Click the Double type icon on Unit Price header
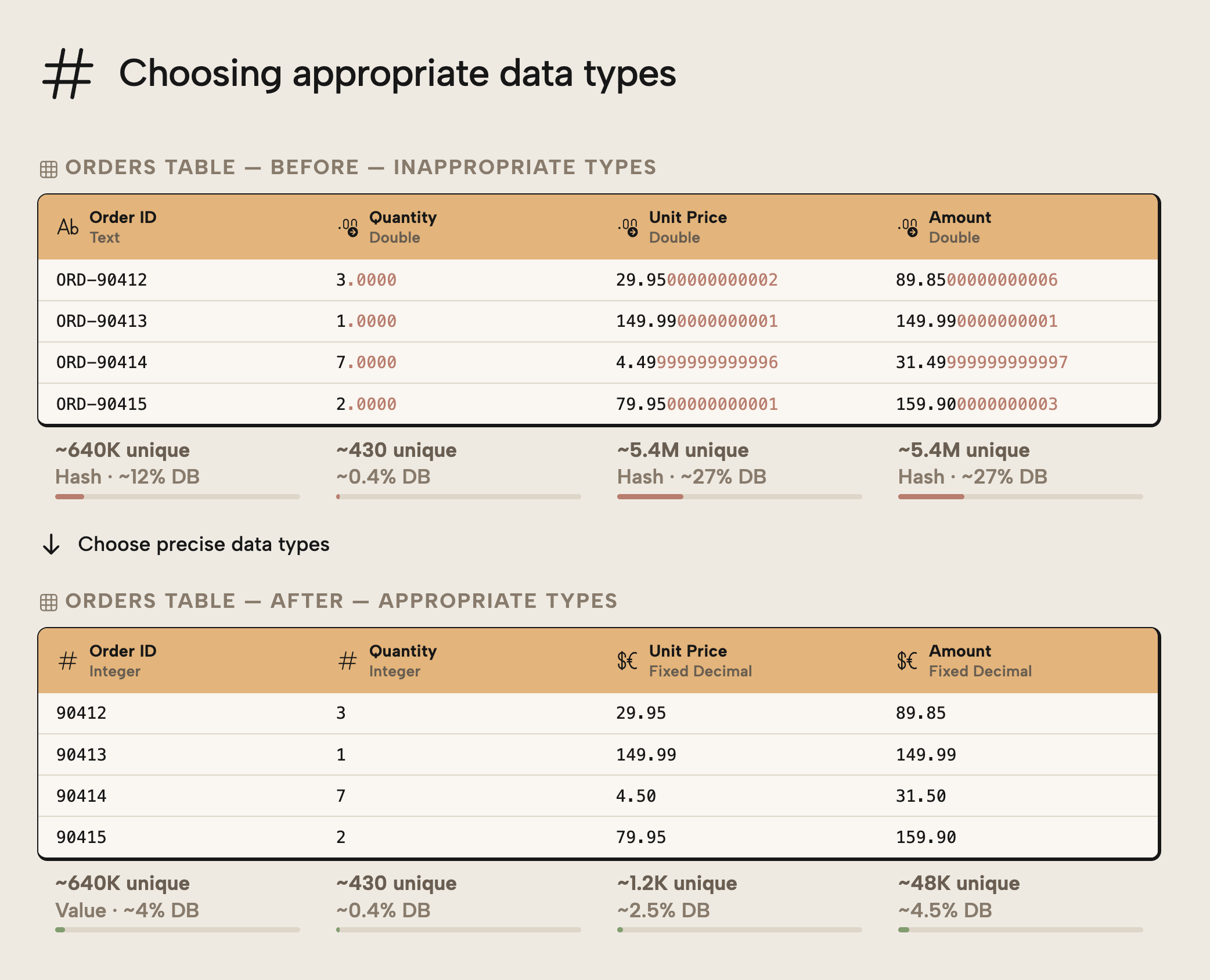The height and width of the screenshot is (980, 1210). 626,226
